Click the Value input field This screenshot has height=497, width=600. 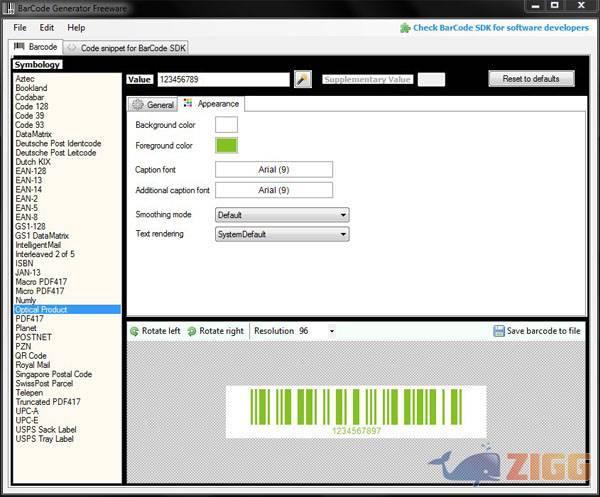pyautogui.click(x=222, y=79)
